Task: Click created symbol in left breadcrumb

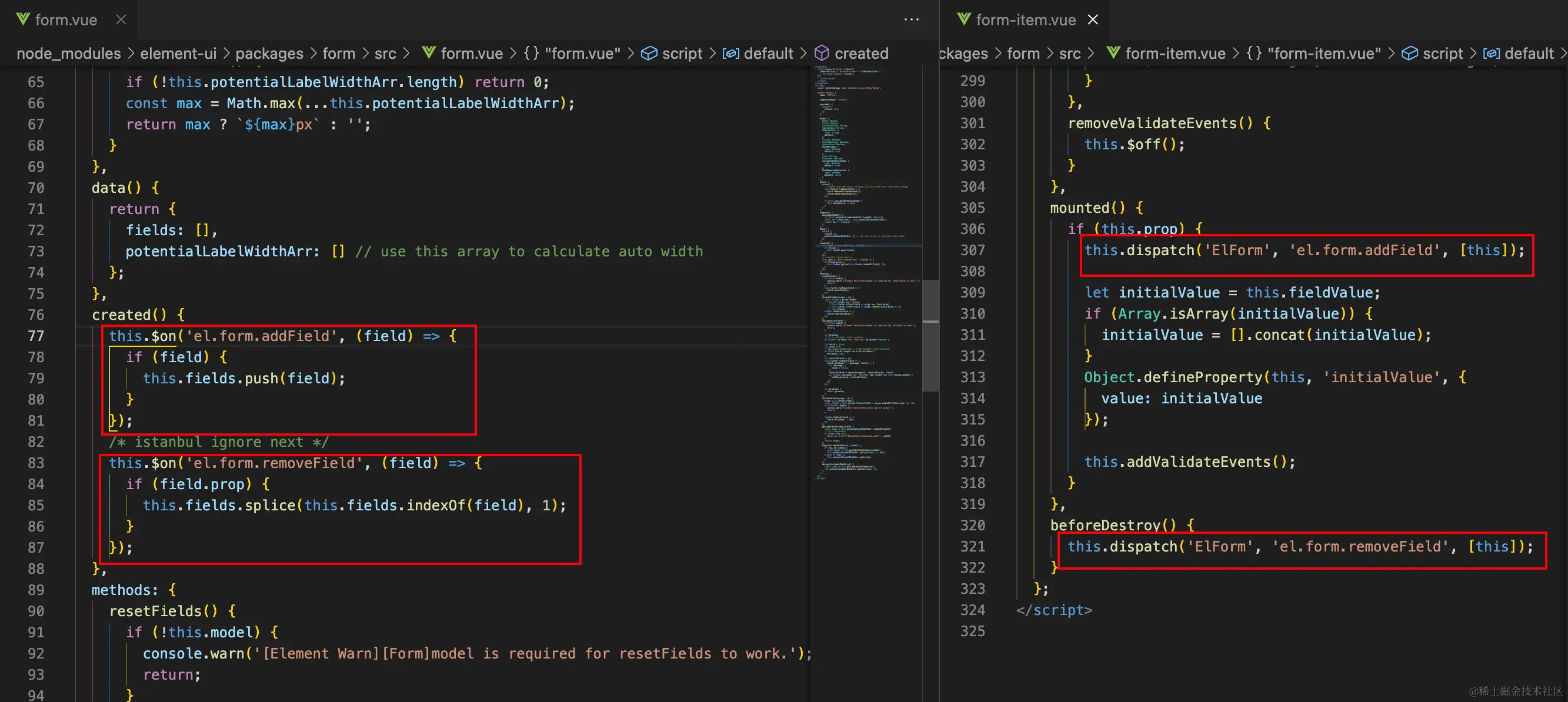Action: (861, 54)
